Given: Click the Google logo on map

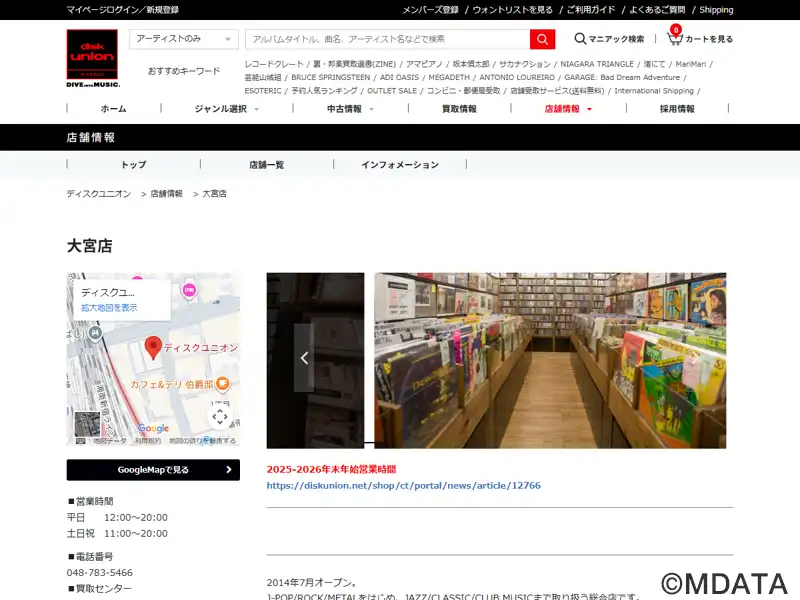Looking at the screenshot, I should point(153,428).
